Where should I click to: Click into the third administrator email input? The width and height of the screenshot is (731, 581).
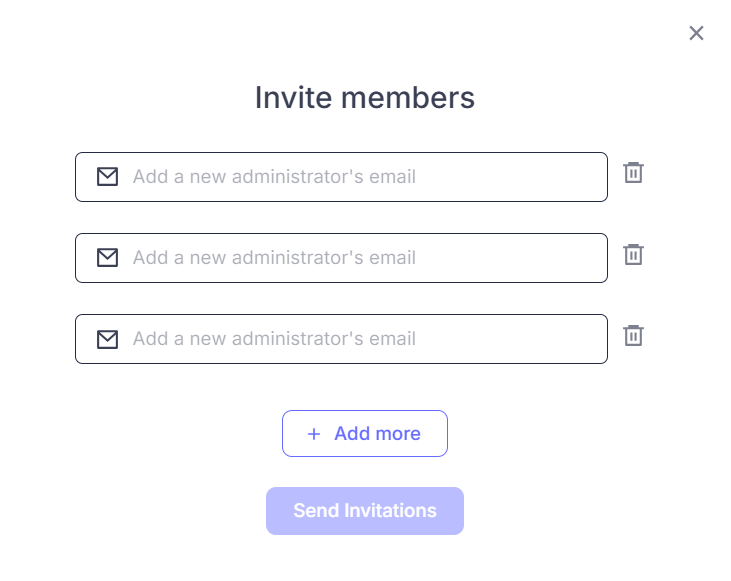click(360, 339)
